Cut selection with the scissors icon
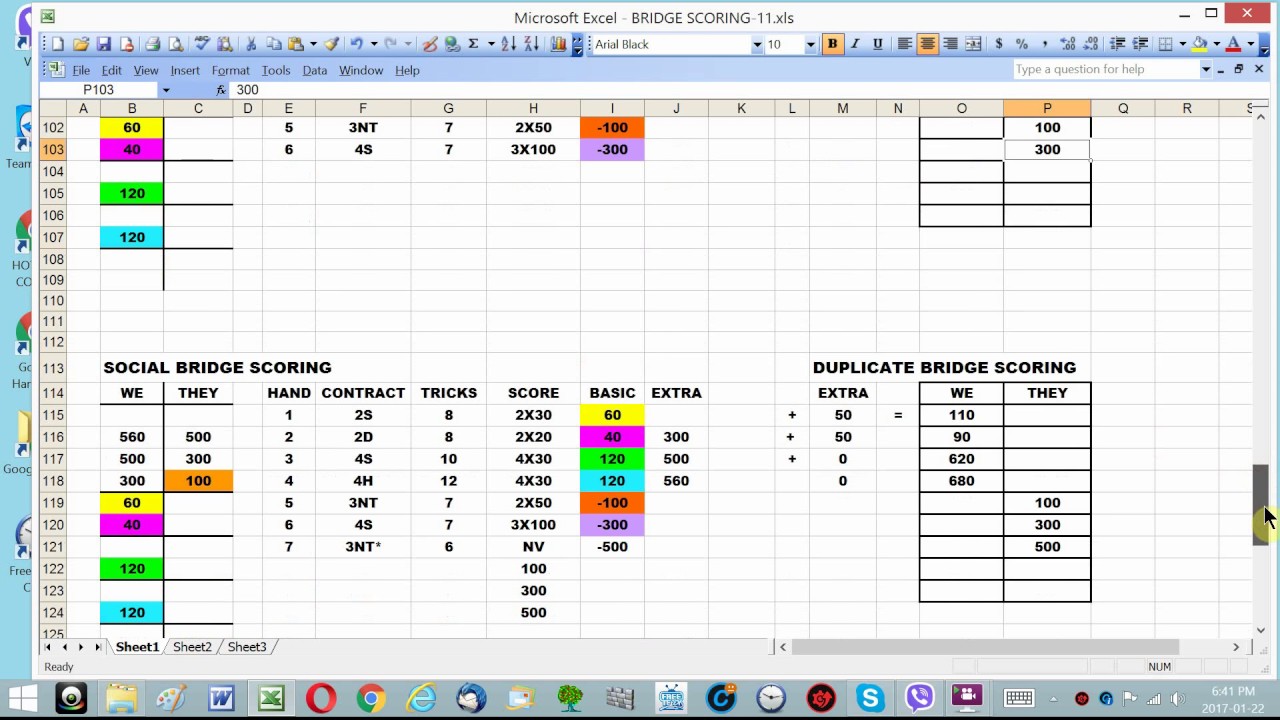 click(x=251, y=44)
